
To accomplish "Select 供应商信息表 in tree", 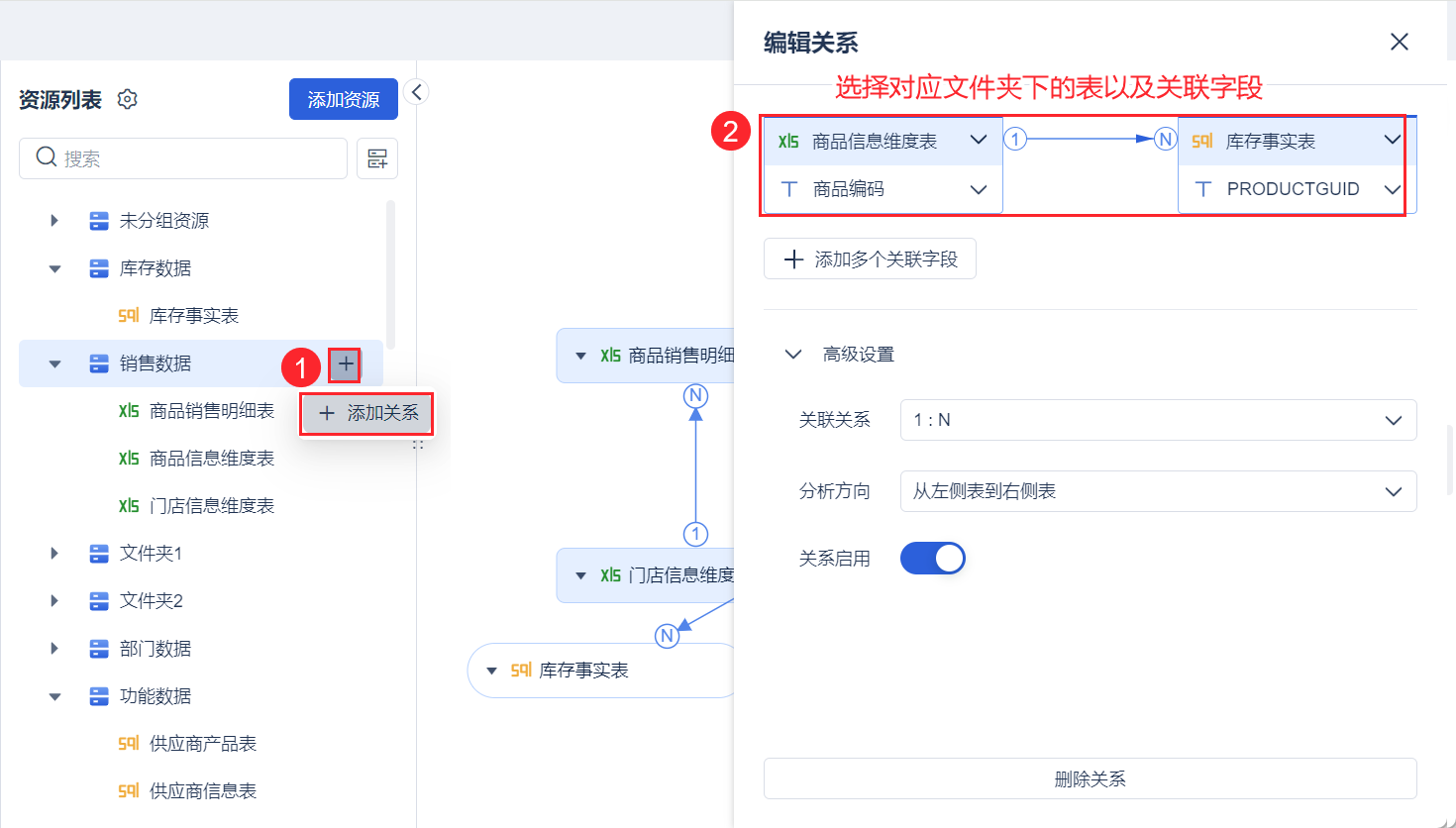I will point(203,791).
